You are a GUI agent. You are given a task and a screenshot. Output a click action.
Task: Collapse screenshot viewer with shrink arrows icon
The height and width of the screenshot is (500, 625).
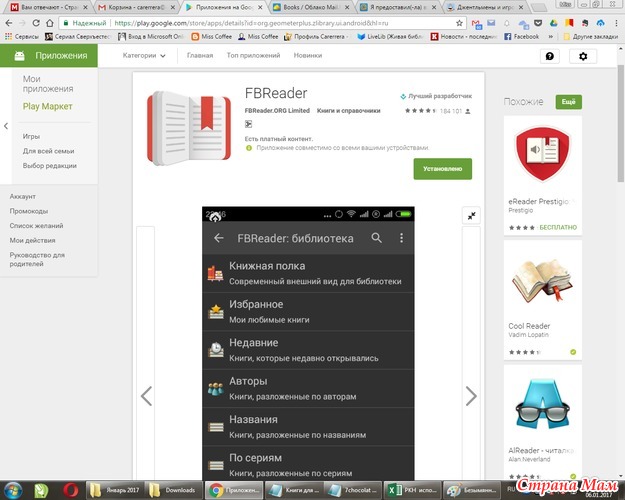471,216
